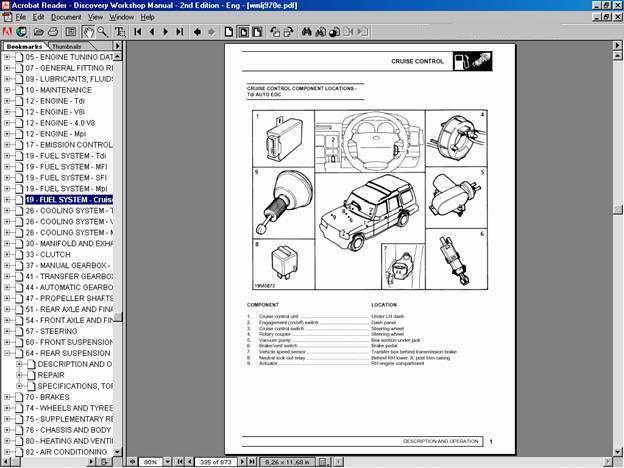Status bar next page button
Screen dimensions: 624x468
tap(242, 462)
